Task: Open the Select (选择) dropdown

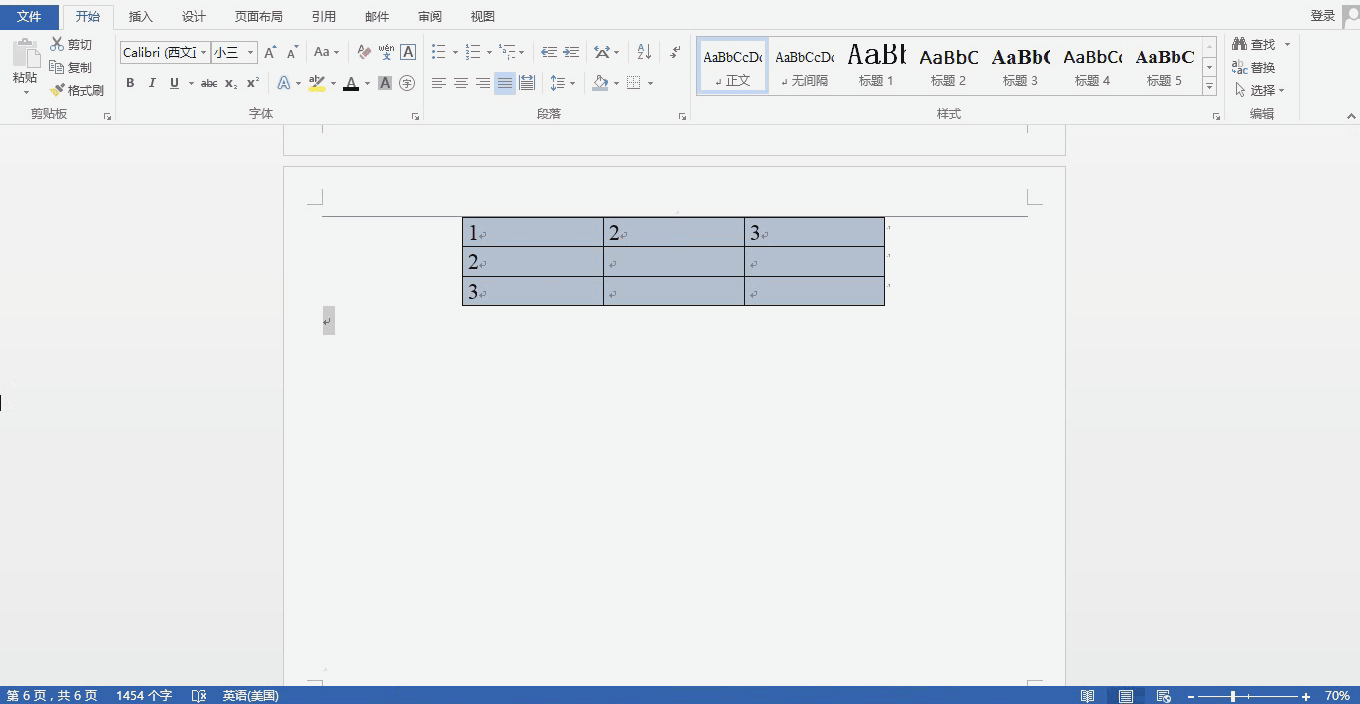Action: click(1259, 91)
